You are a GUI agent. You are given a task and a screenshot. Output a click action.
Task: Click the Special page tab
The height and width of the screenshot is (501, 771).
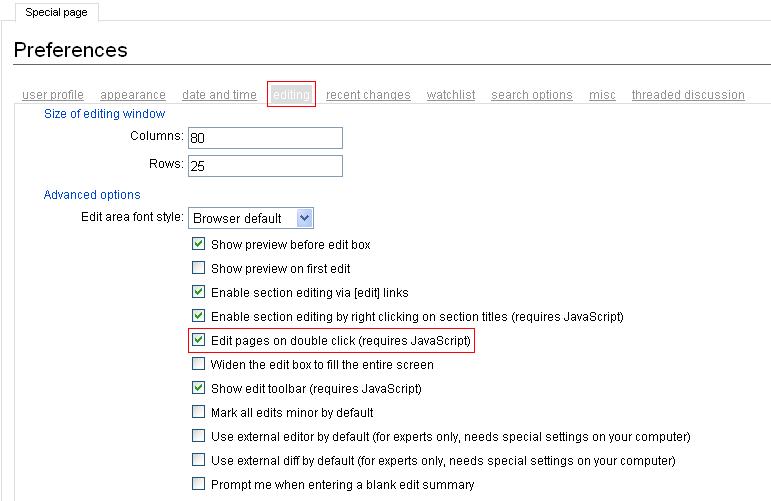point(56,11)
